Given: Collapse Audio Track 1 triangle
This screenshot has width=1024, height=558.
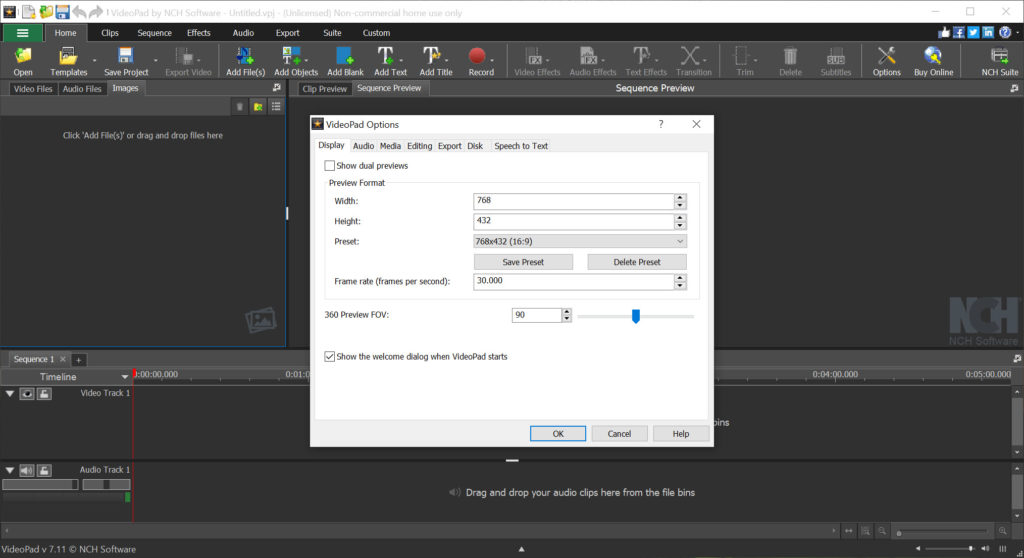Looking at the screenshot, I should pyautogui.click(x=10, y=470).
